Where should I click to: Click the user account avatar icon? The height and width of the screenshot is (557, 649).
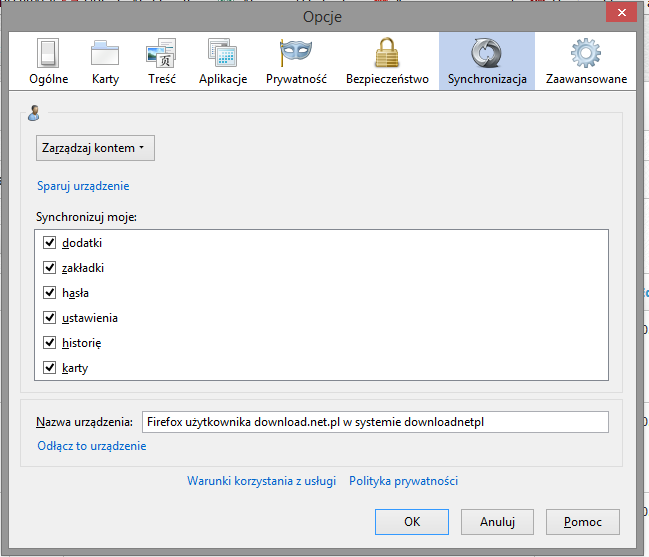click(x=34, y=113)
